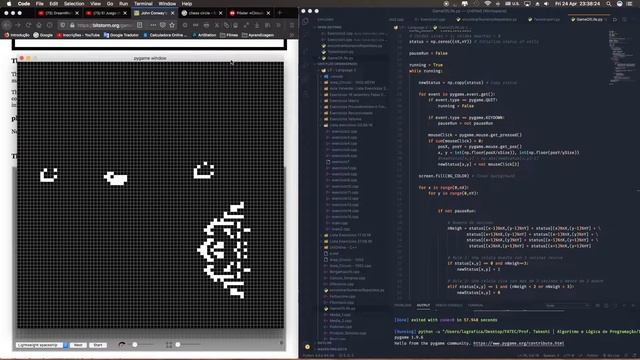
Task: Open the Google bookmark
Action: coord(43,35)
